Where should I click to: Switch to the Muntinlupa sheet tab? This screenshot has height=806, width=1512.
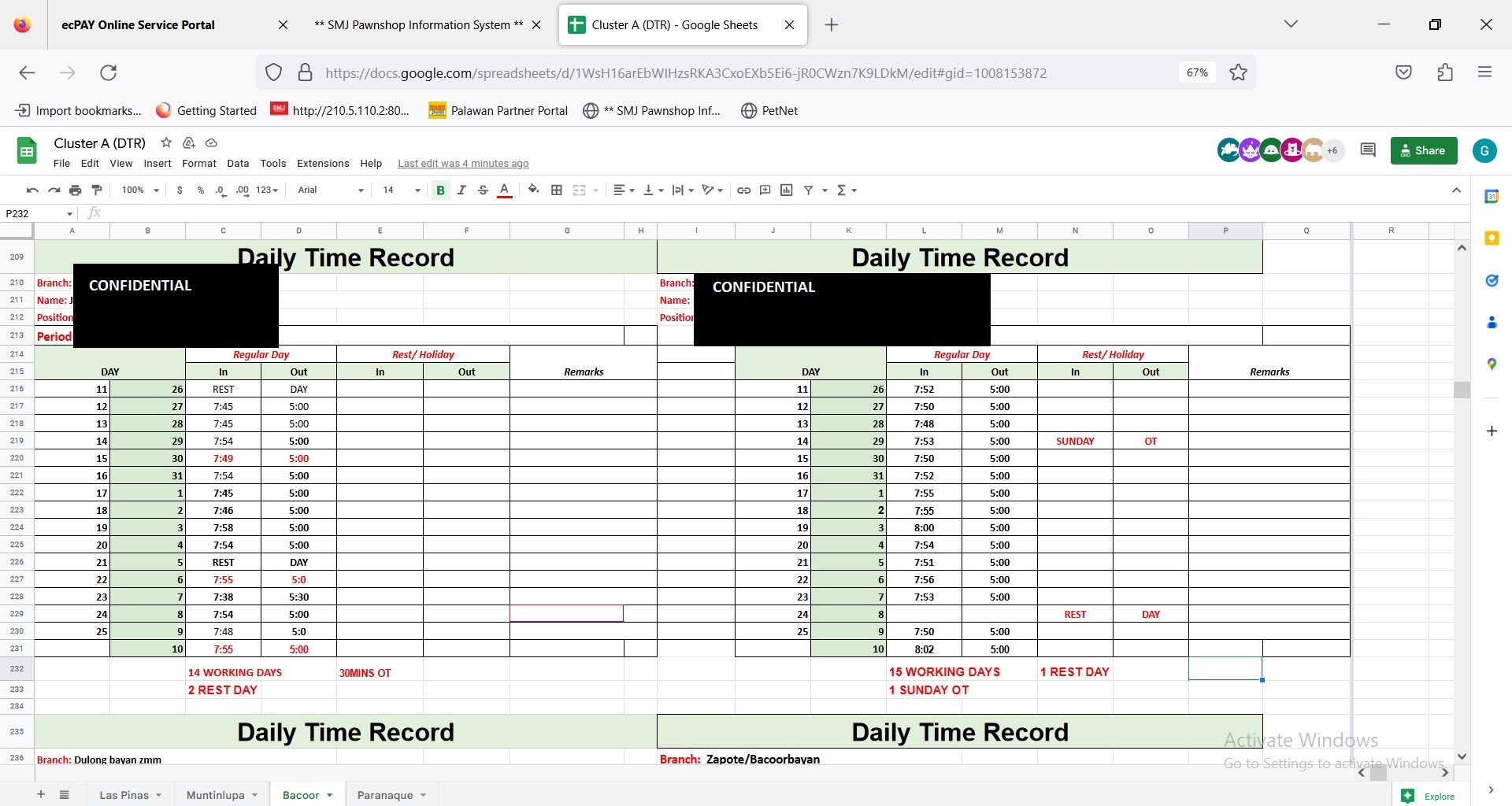pos(215,795)
